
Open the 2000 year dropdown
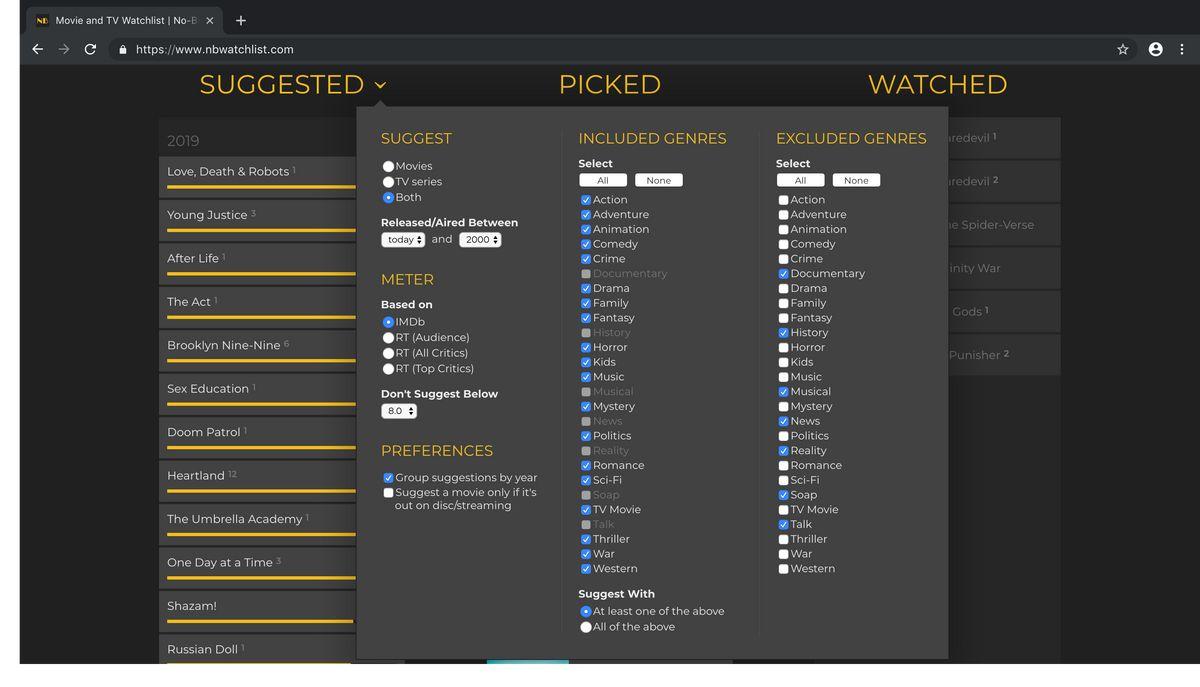(480, 240)
